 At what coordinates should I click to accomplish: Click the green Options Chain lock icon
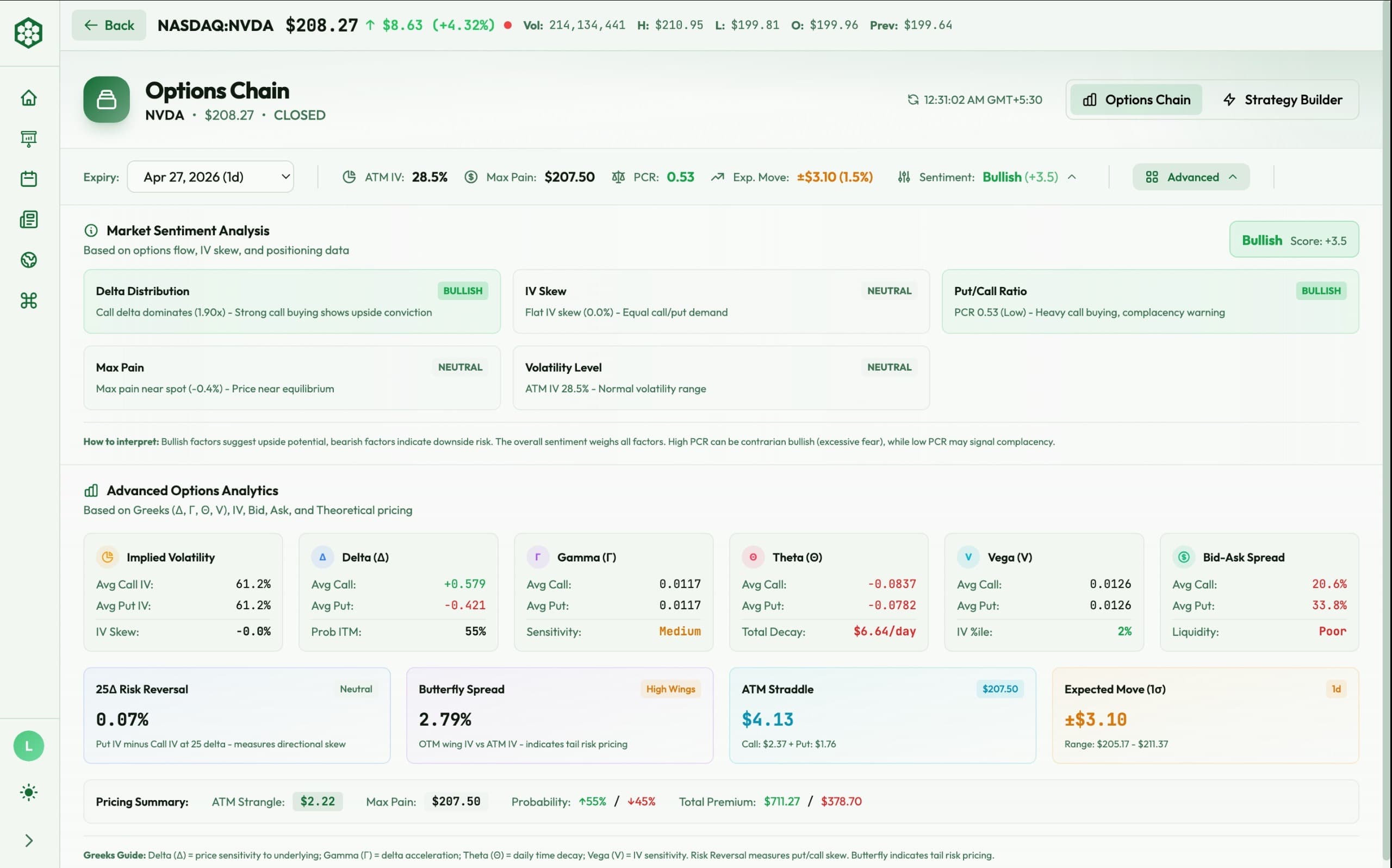coord(106,99)
